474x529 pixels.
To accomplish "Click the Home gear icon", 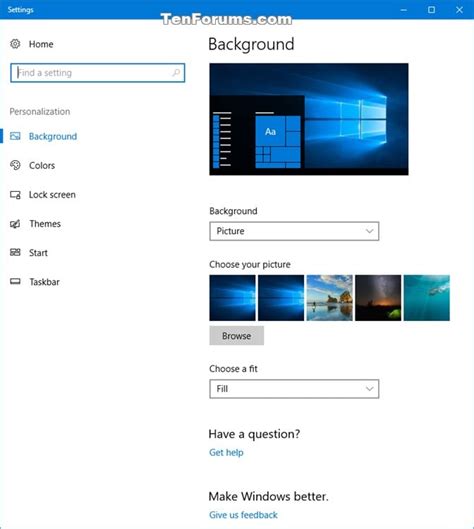I will (15, 44).
